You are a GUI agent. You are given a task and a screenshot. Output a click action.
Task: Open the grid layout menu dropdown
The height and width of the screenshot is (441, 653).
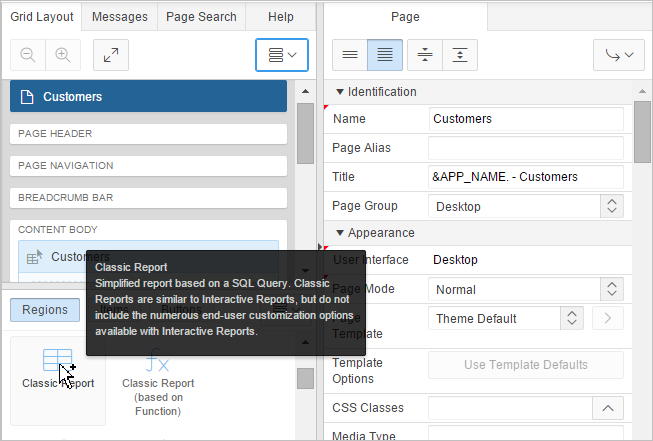[x=282, y=55]
